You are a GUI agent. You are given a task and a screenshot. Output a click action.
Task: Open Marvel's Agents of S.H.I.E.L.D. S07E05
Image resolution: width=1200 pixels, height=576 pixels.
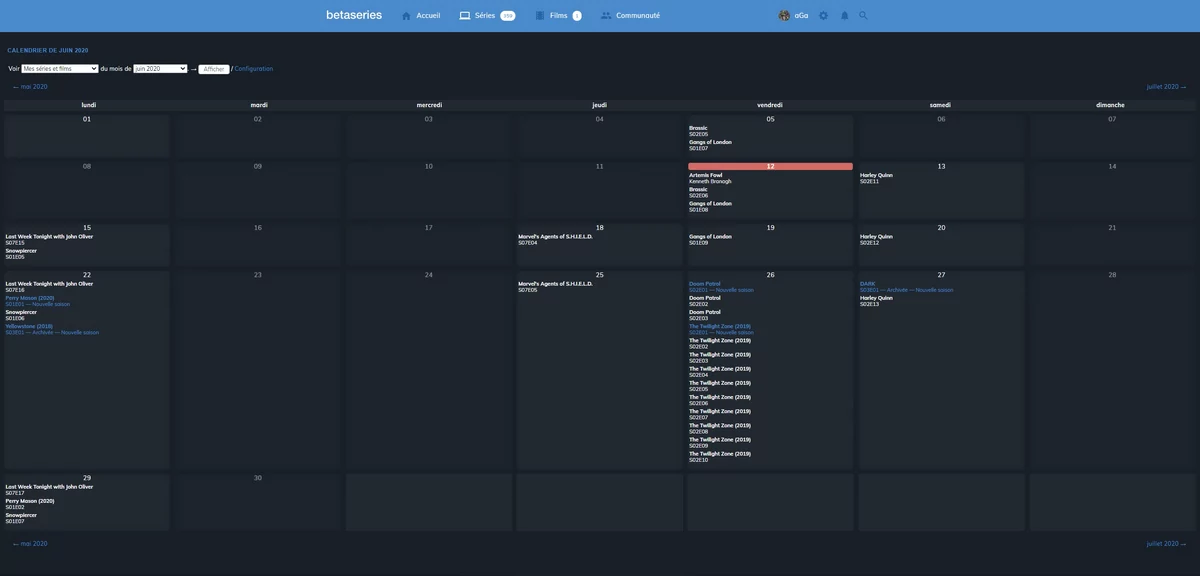pyautogui.click(x=555, y=287)
